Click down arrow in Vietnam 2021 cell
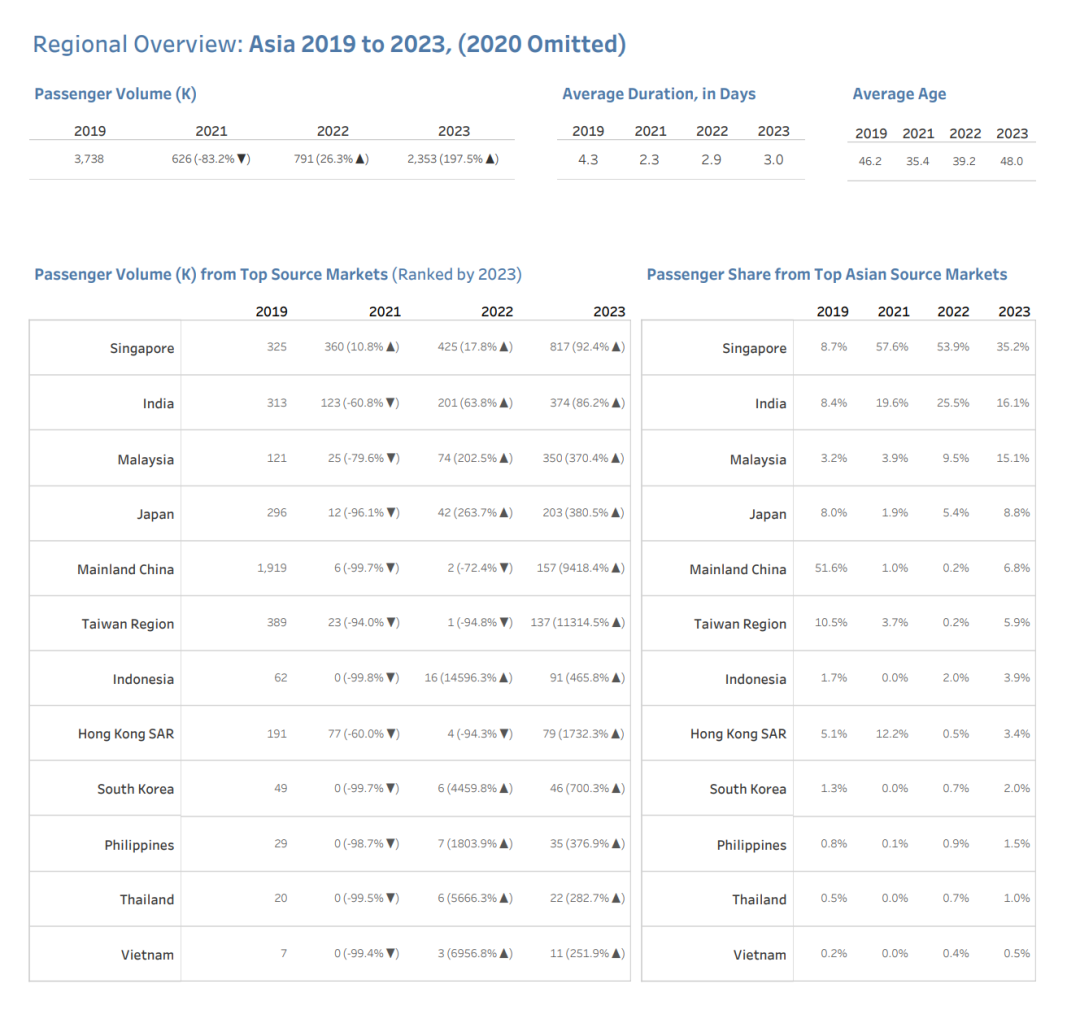The width and height of the screenshot is (1080, 1010). point(391,954)
